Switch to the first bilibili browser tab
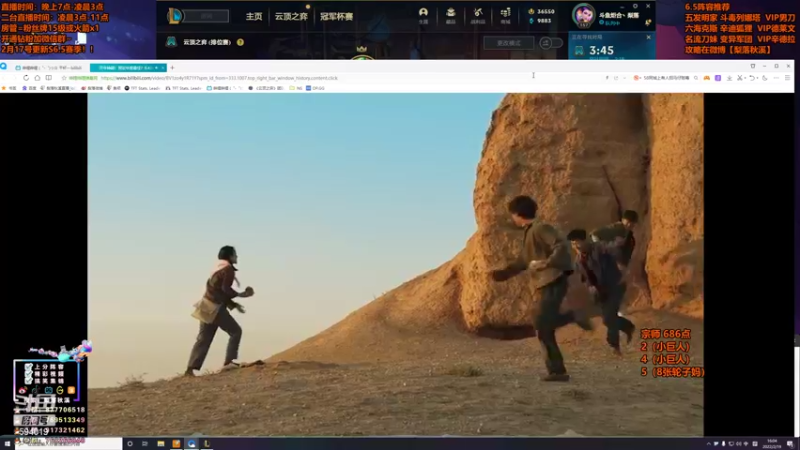The height and width of the screenshot is (450, 800). coord(50,67)
